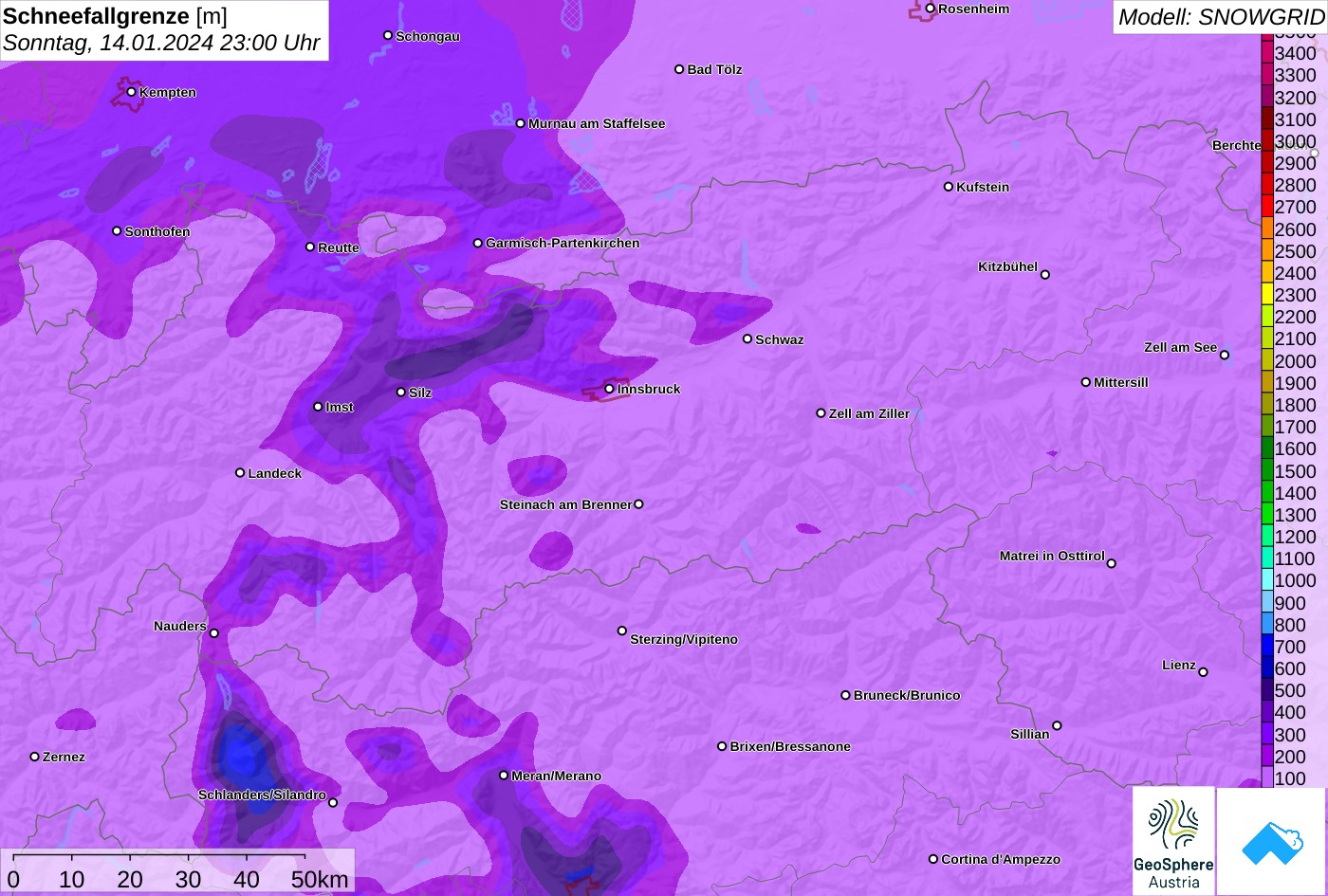Click the Matrei in Osttirol dot
Image resolution: width=1328 pixels, height=896 pixels.
click(1112, 563)
